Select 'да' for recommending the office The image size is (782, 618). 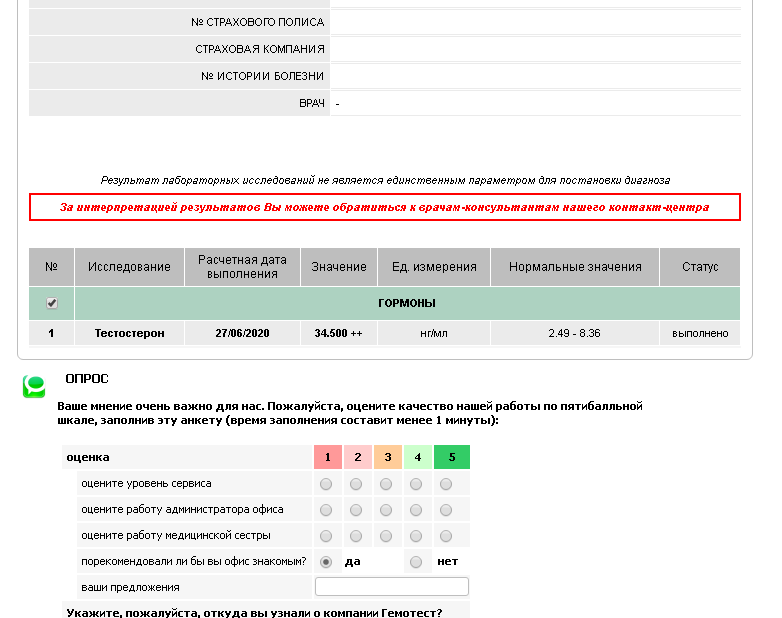pos(326,562)
